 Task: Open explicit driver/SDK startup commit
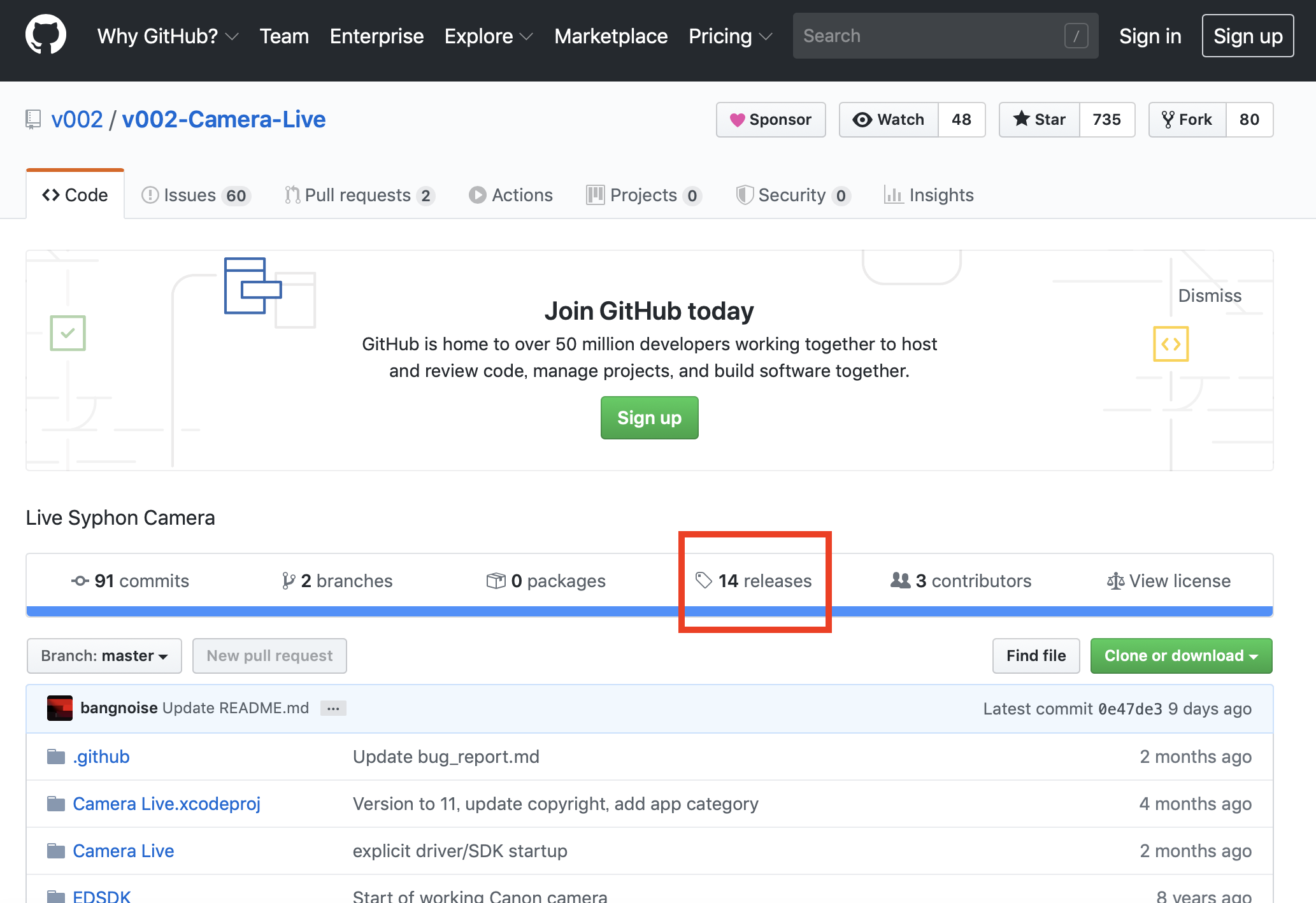pyautogui.click(x=460, y=851)
